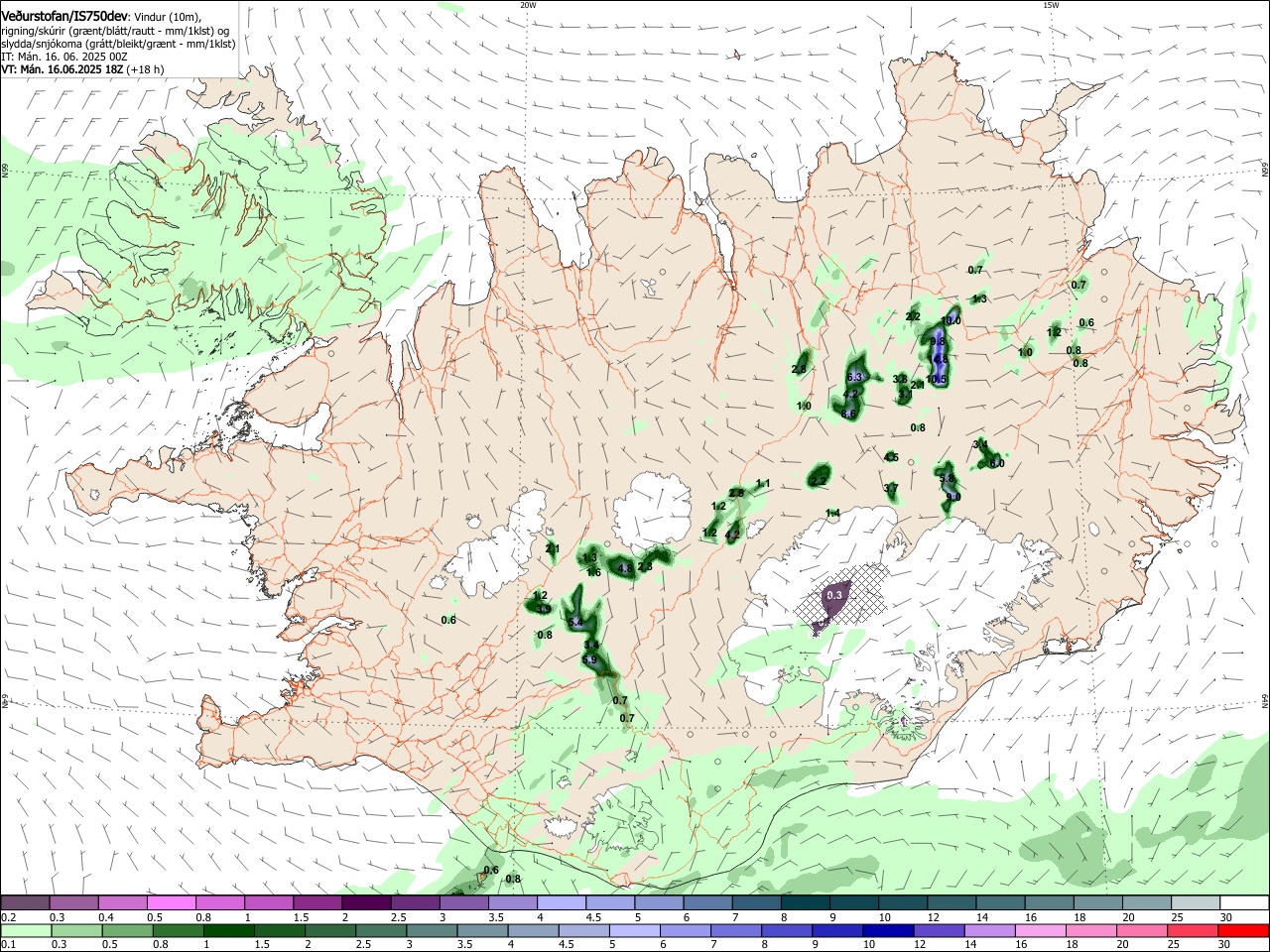Viewport: 1270px width, 952px height.
Task: Click the 0.4 label on the snow legend
Action: tap(106, 917)
